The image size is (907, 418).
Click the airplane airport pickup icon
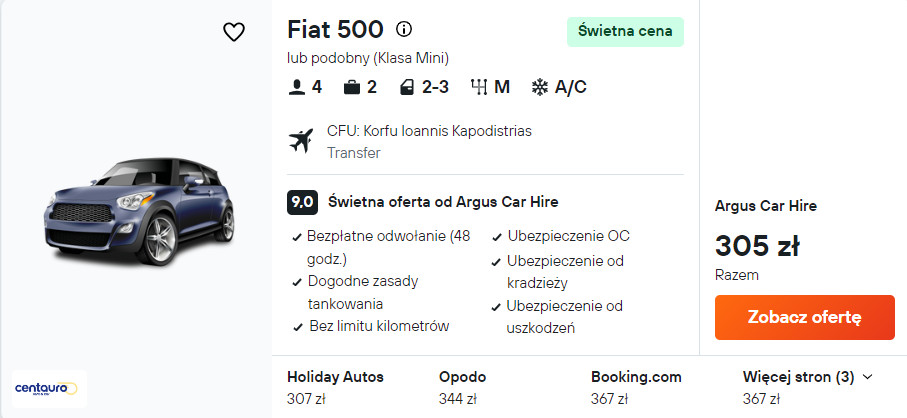(300, 141)
